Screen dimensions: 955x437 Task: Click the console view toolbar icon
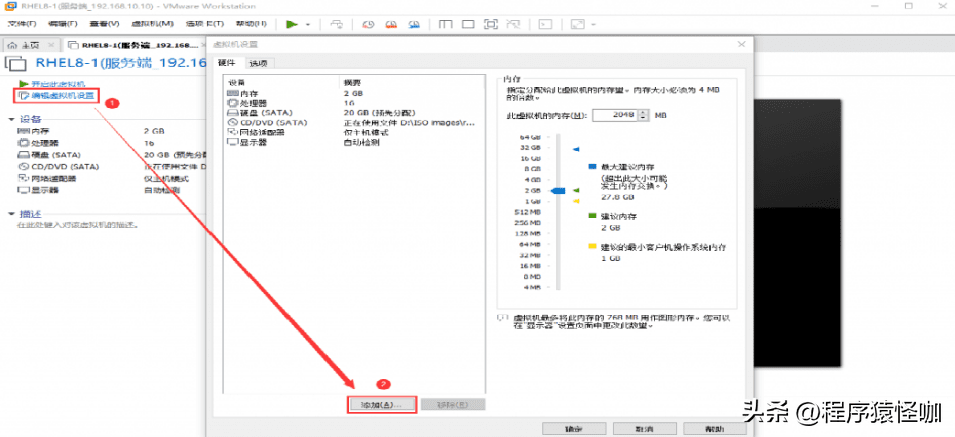[x=544, y=23]
